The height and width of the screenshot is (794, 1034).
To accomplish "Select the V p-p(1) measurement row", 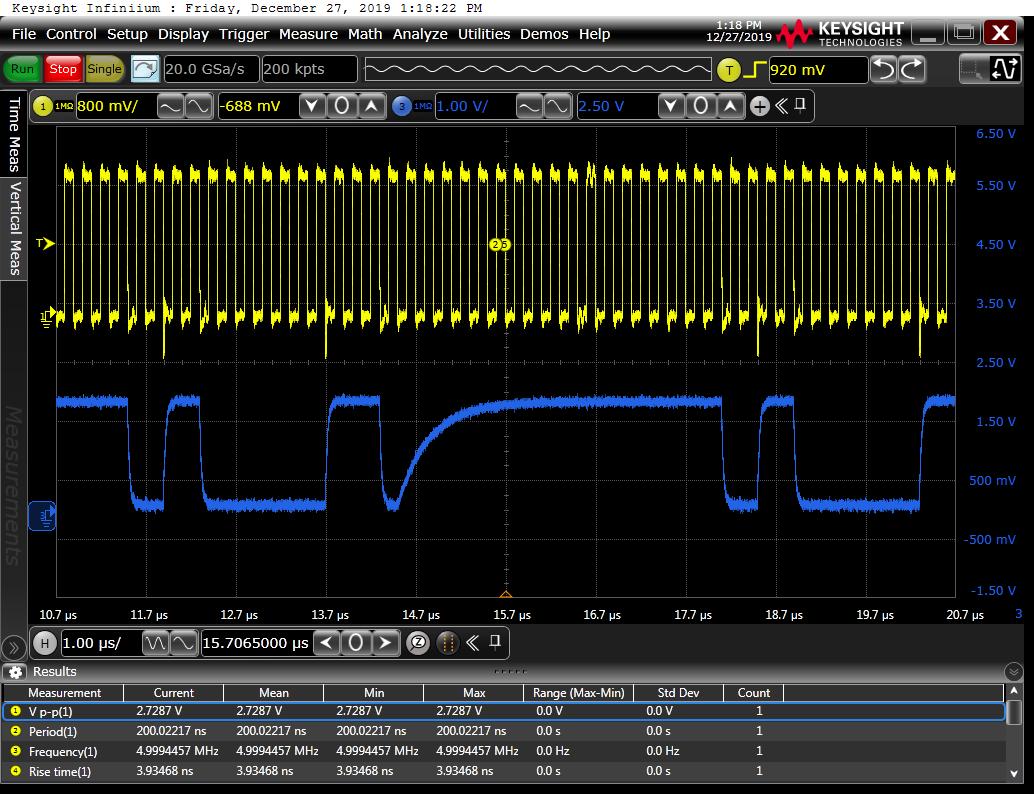I will click(66, 711).
